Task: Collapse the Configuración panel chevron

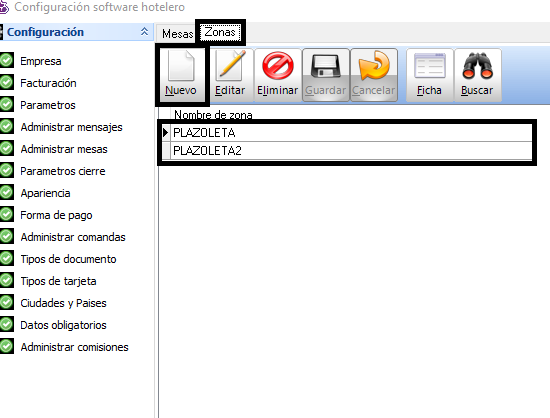Action: point(144,32)
